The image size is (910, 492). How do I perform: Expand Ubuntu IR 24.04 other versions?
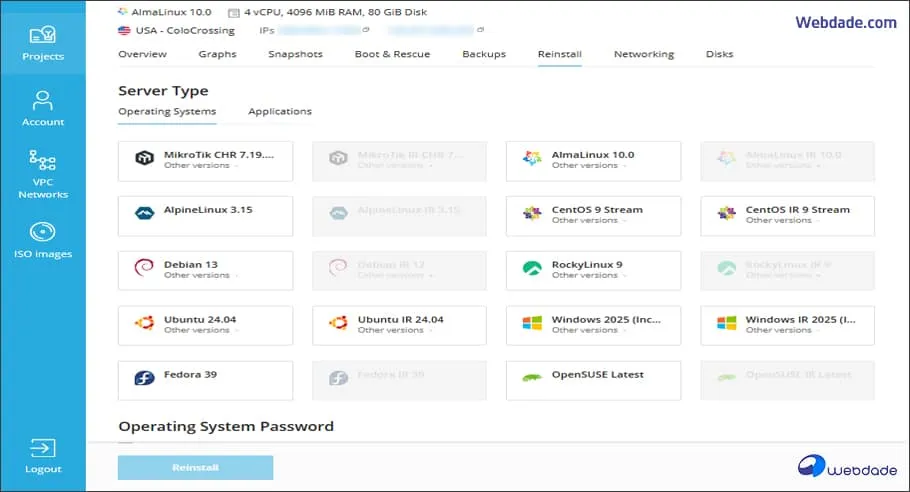point(394,330)
